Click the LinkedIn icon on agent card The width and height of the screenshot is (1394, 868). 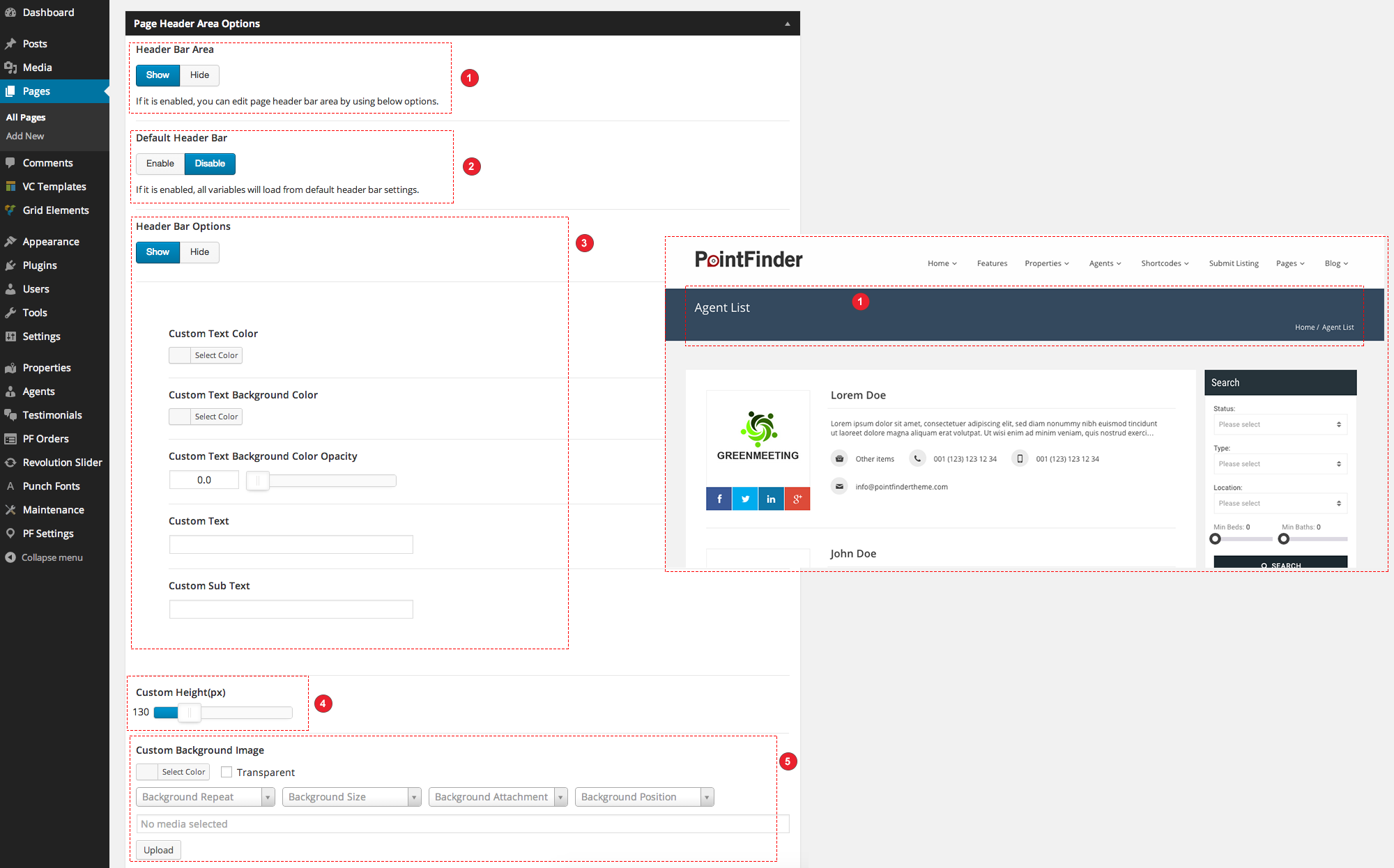[771, 499]
